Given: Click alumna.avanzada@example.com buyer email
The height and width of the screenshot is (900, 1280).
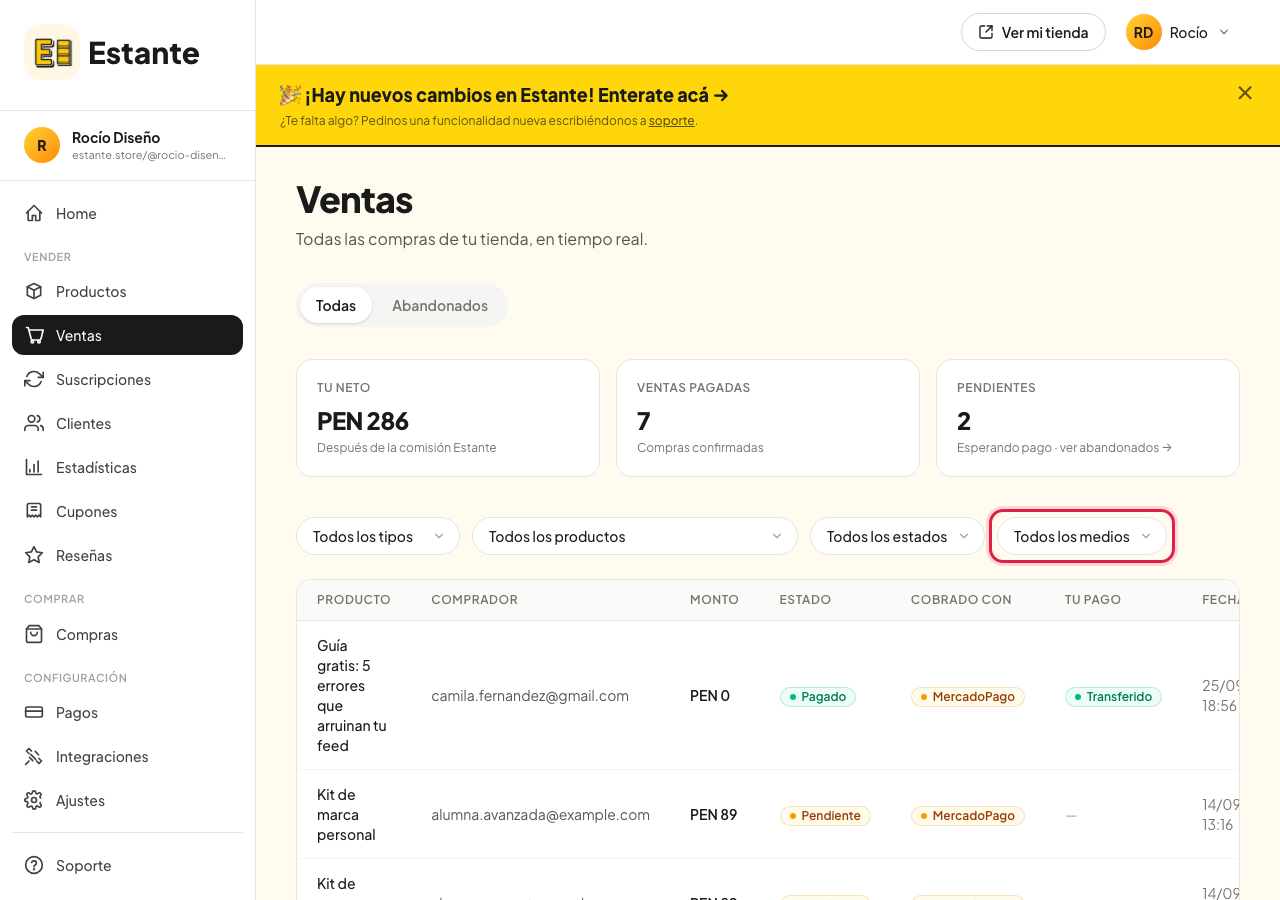Looking at the screenshot, I should tap(540, 815).
